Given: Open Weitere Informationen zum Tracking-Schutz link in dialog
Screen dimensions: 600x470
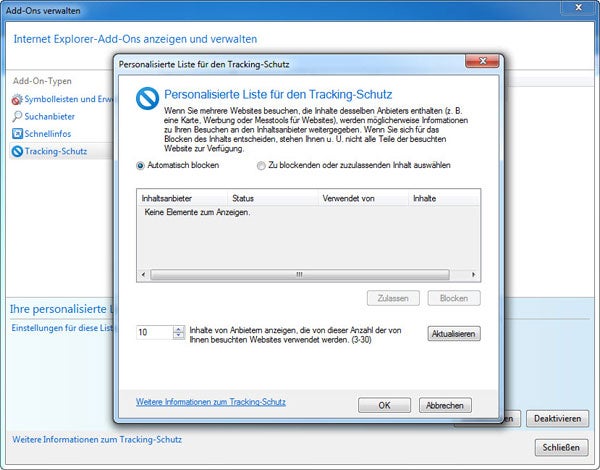Looking at the screenshot, I should point(211,402).
